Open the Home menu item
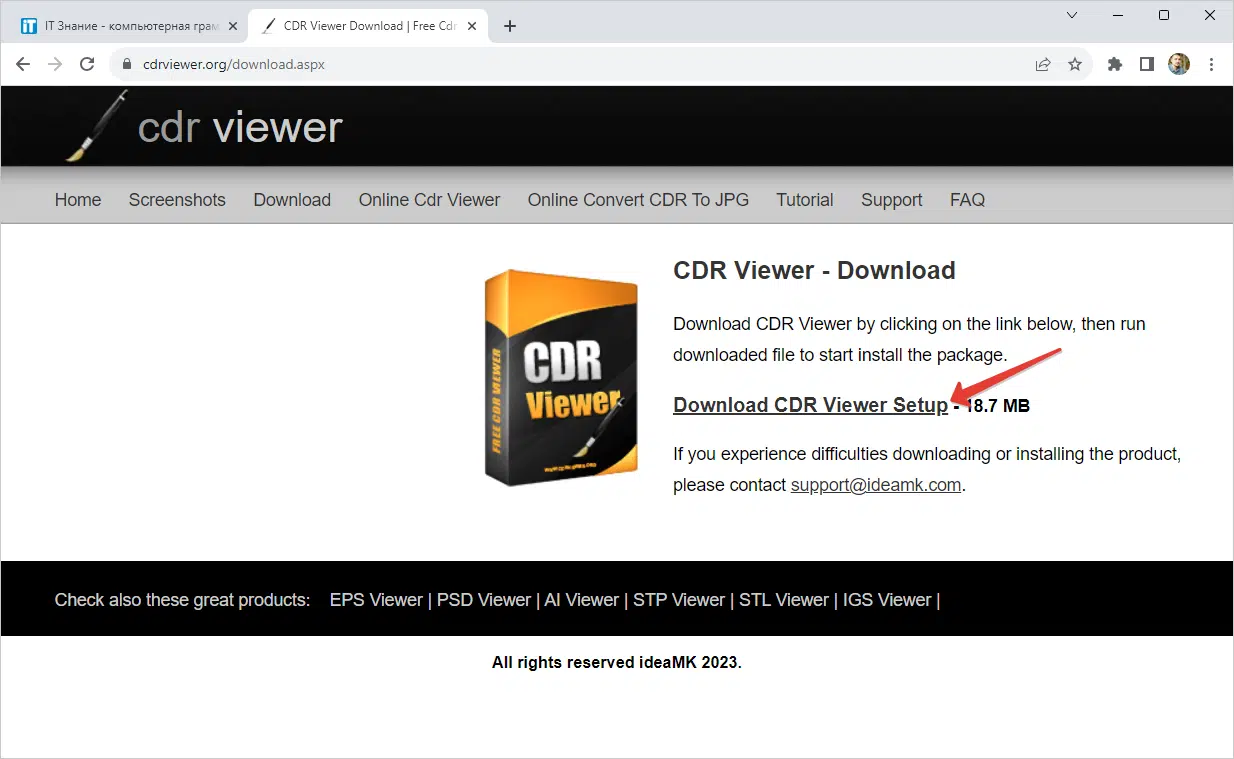This screenshot has width=1234, height=759. 78,200
